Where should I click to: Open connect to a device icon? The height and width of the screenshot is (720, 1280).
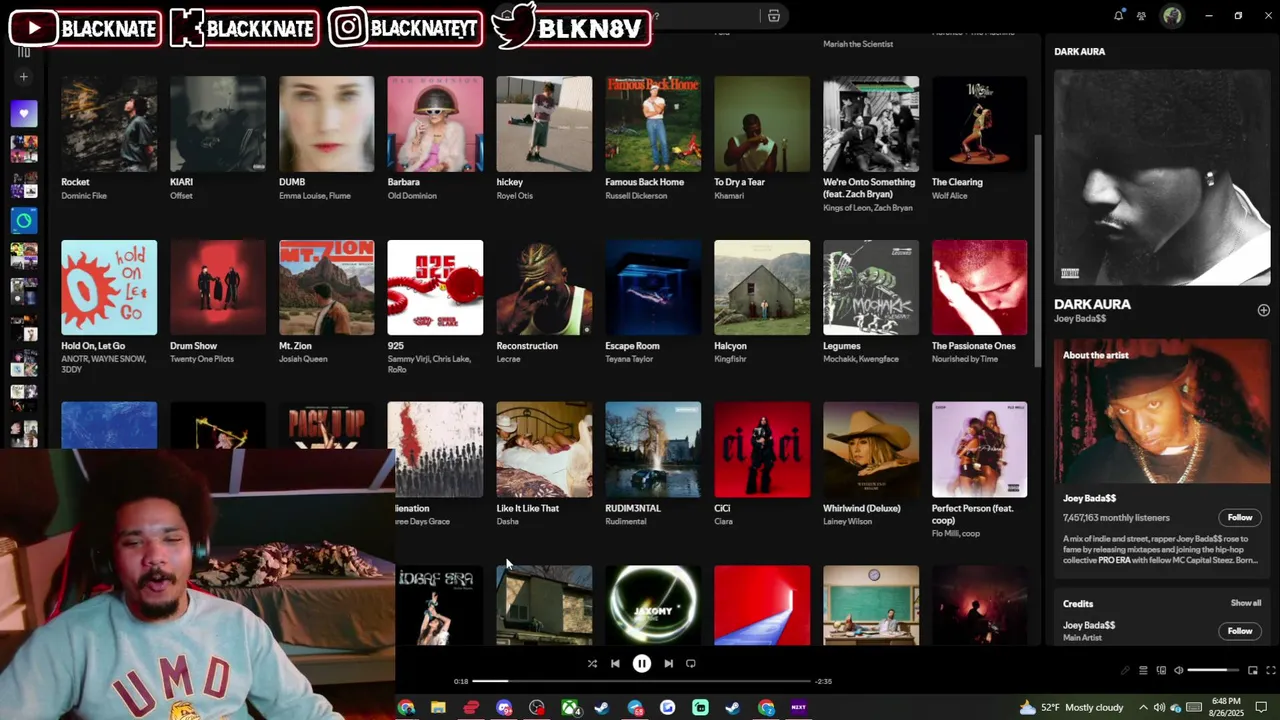1161,670
